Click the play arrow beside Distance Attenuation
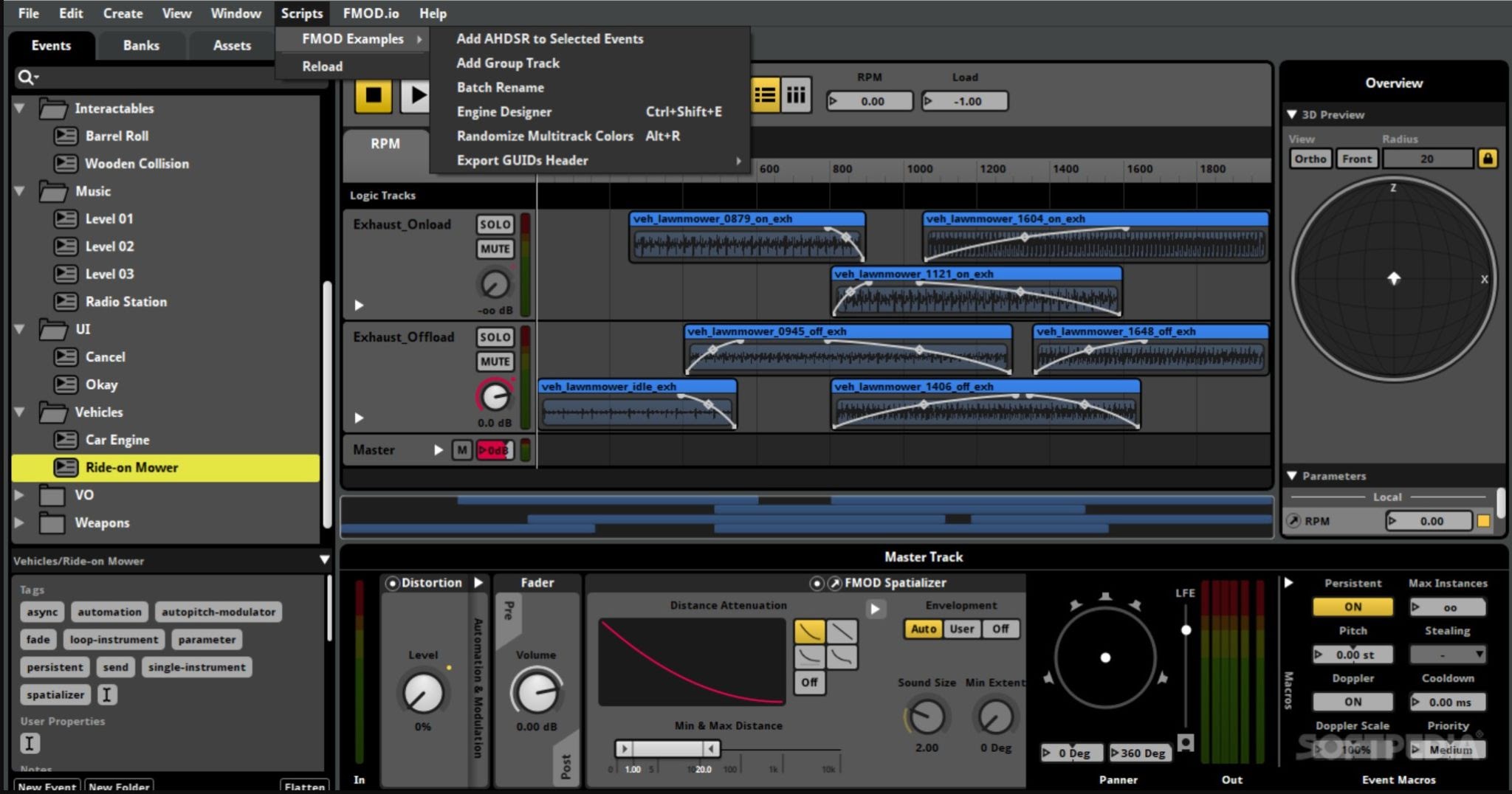Viewport: 1512px width, 794px height. (x=875, y=609)
